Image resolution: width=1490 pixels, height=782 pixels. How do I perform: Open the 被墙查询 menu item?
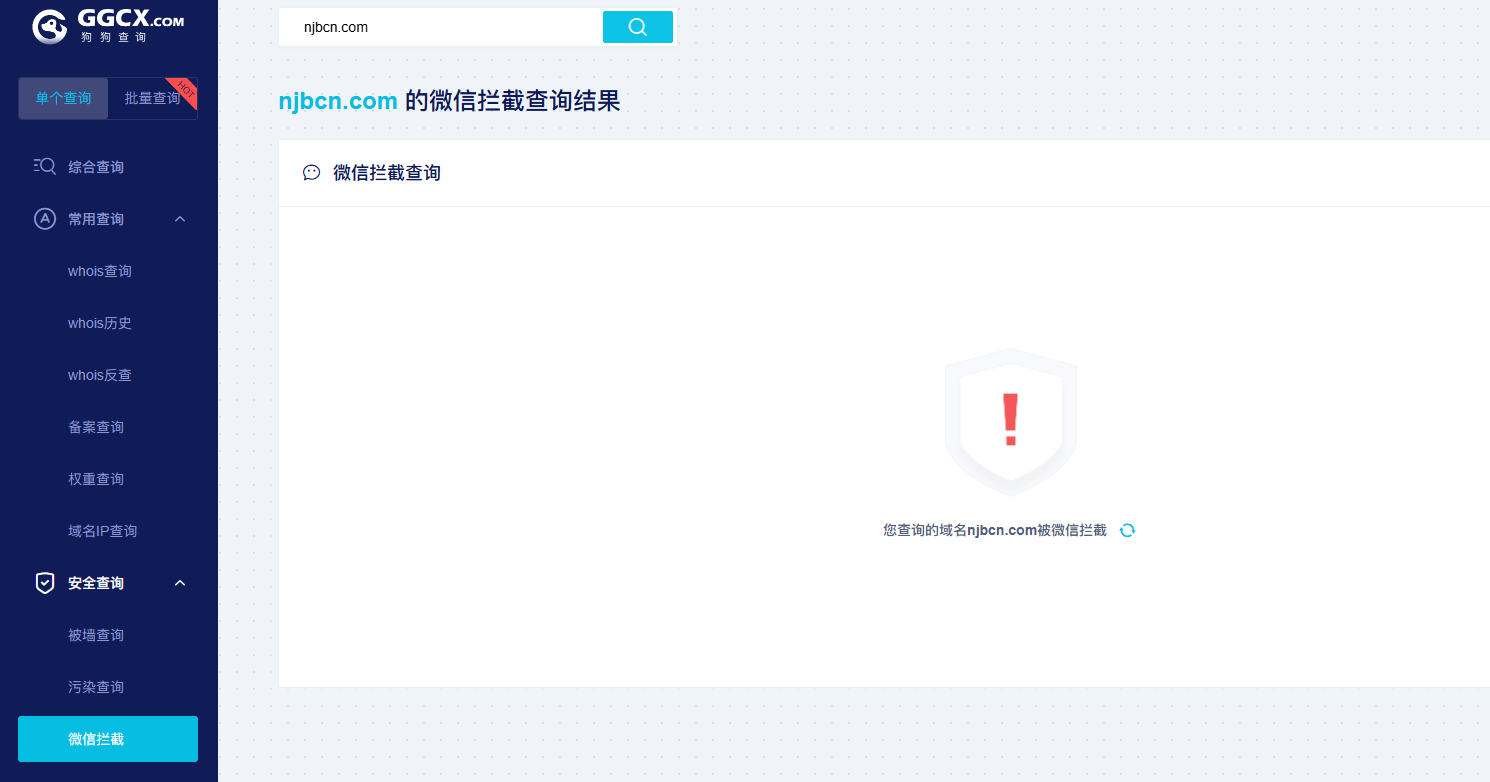pos(96,635)
